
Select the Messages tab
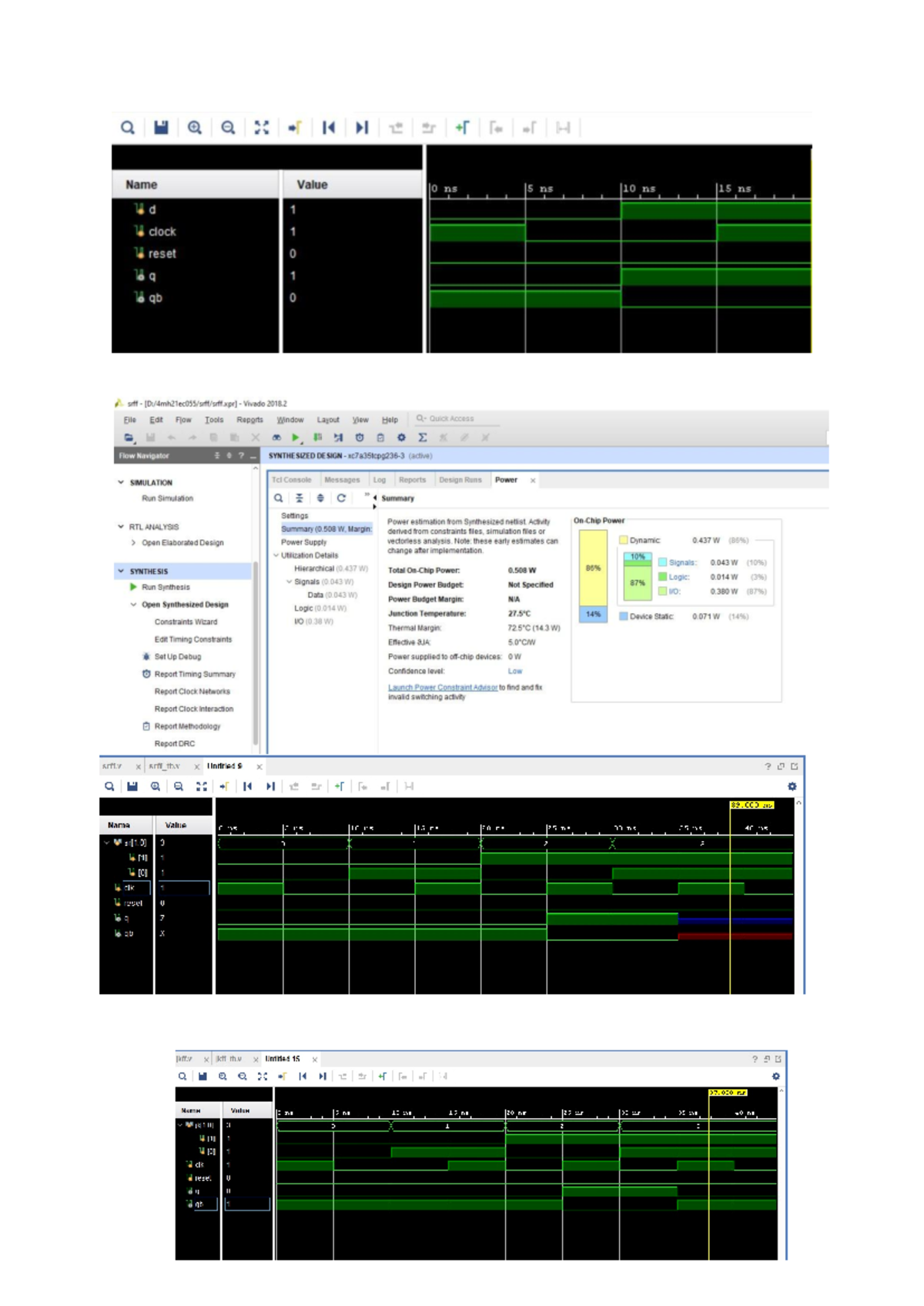coord(342,480)
